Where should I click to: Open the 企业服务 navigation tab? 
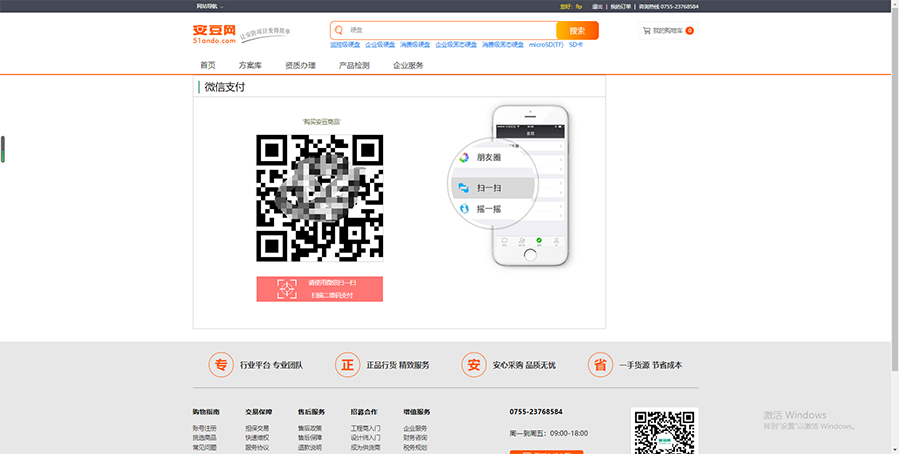coord(408,65)
